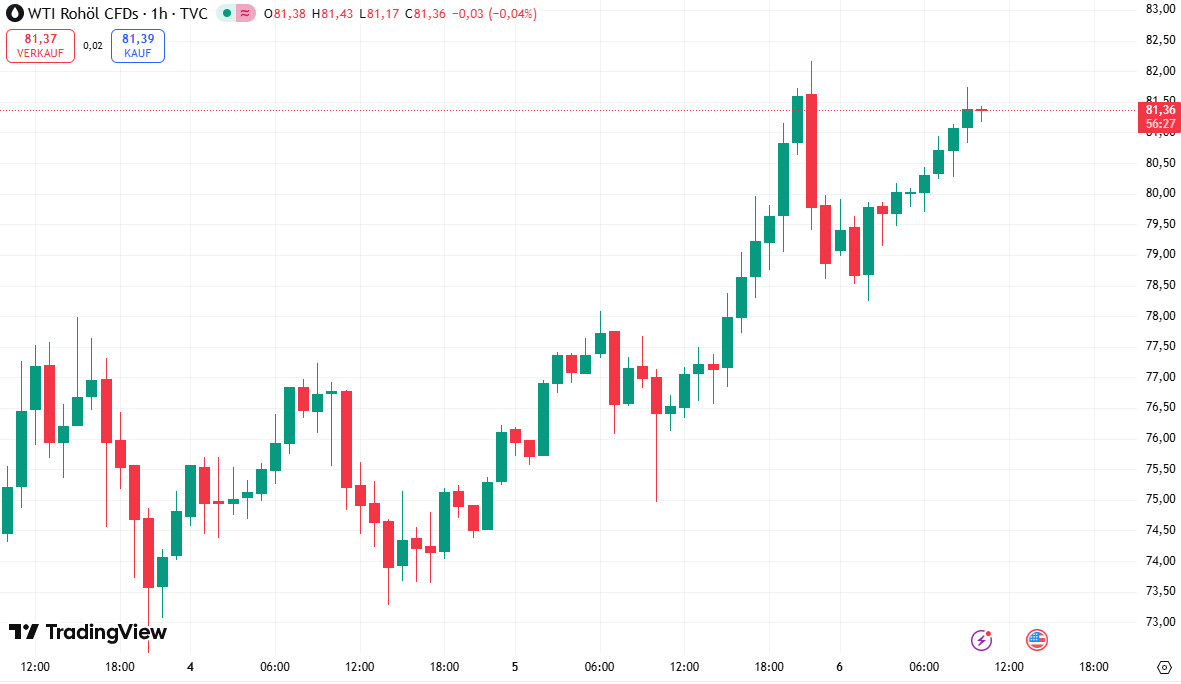
Task: Click the 56:27 candle countdown timer
Action: 1160,121
